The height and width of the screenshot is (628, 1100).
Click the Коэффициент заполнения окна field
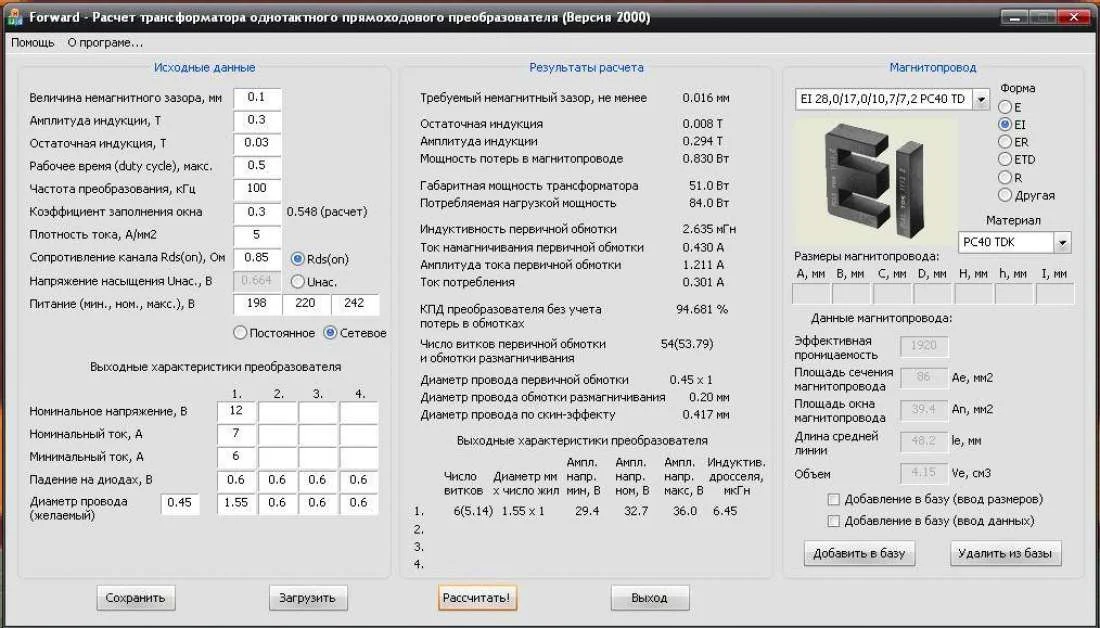click(257, 212)
